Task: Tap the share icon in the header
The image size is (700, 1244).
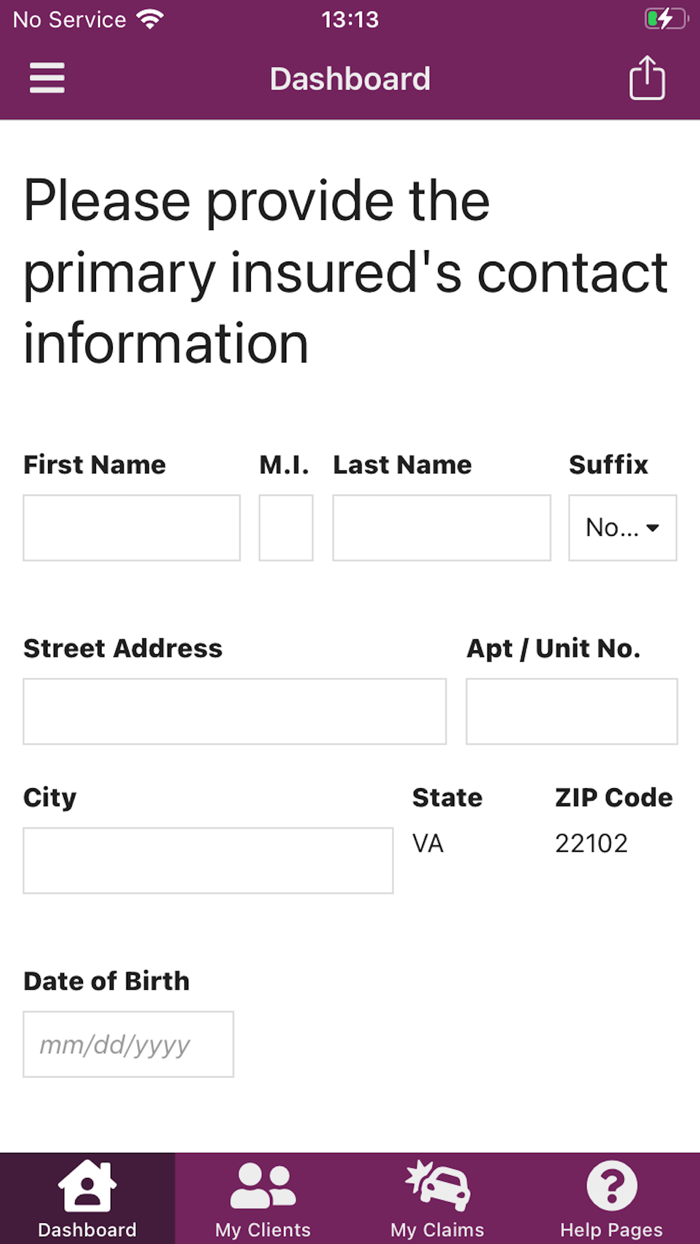Action: (x=647, y=76)
